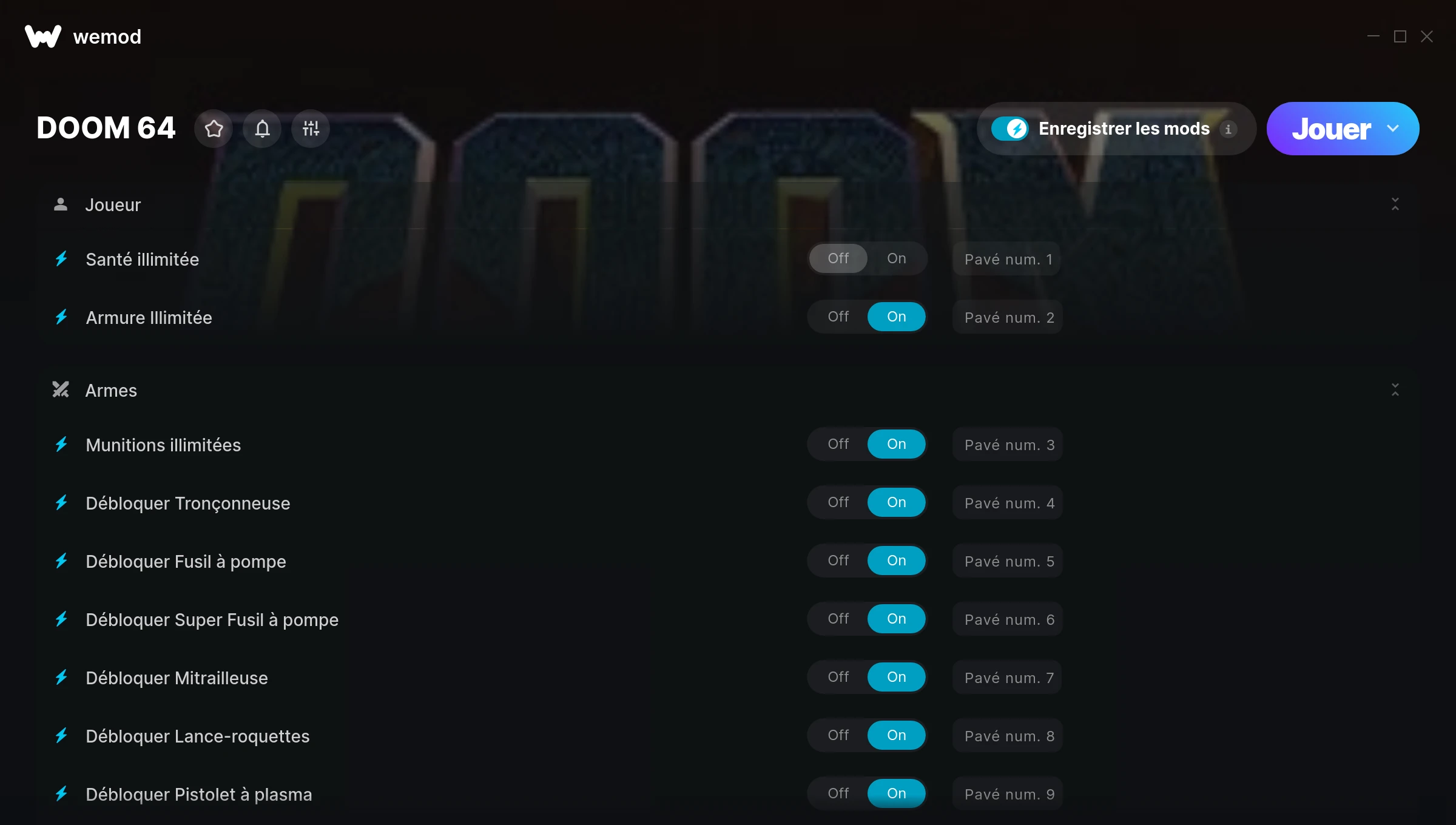This screenshot has width=1456, height=825.
Task: Click the WeMod logo in title bar
Action: point(43,36)
